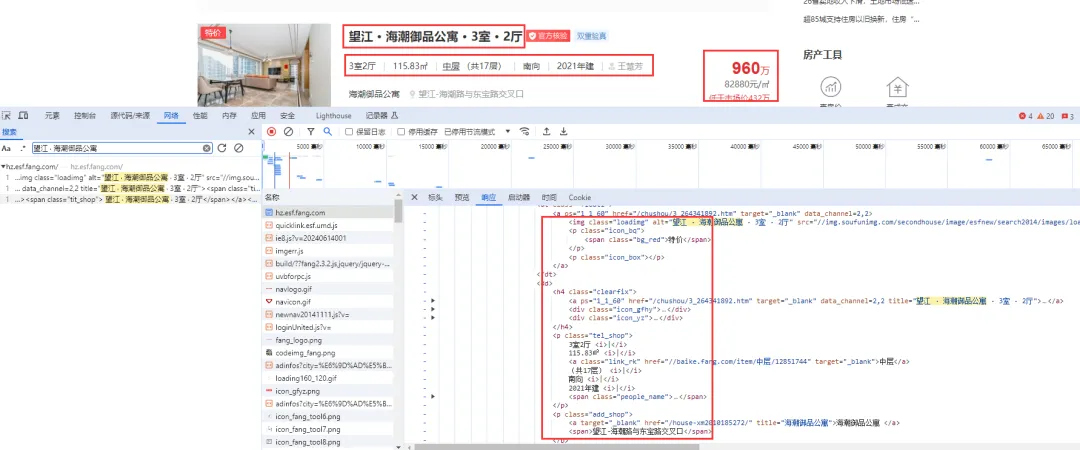1080x450 pixels.
Task: Select the icon_gfyz.png request
Action: click(329, 391)
